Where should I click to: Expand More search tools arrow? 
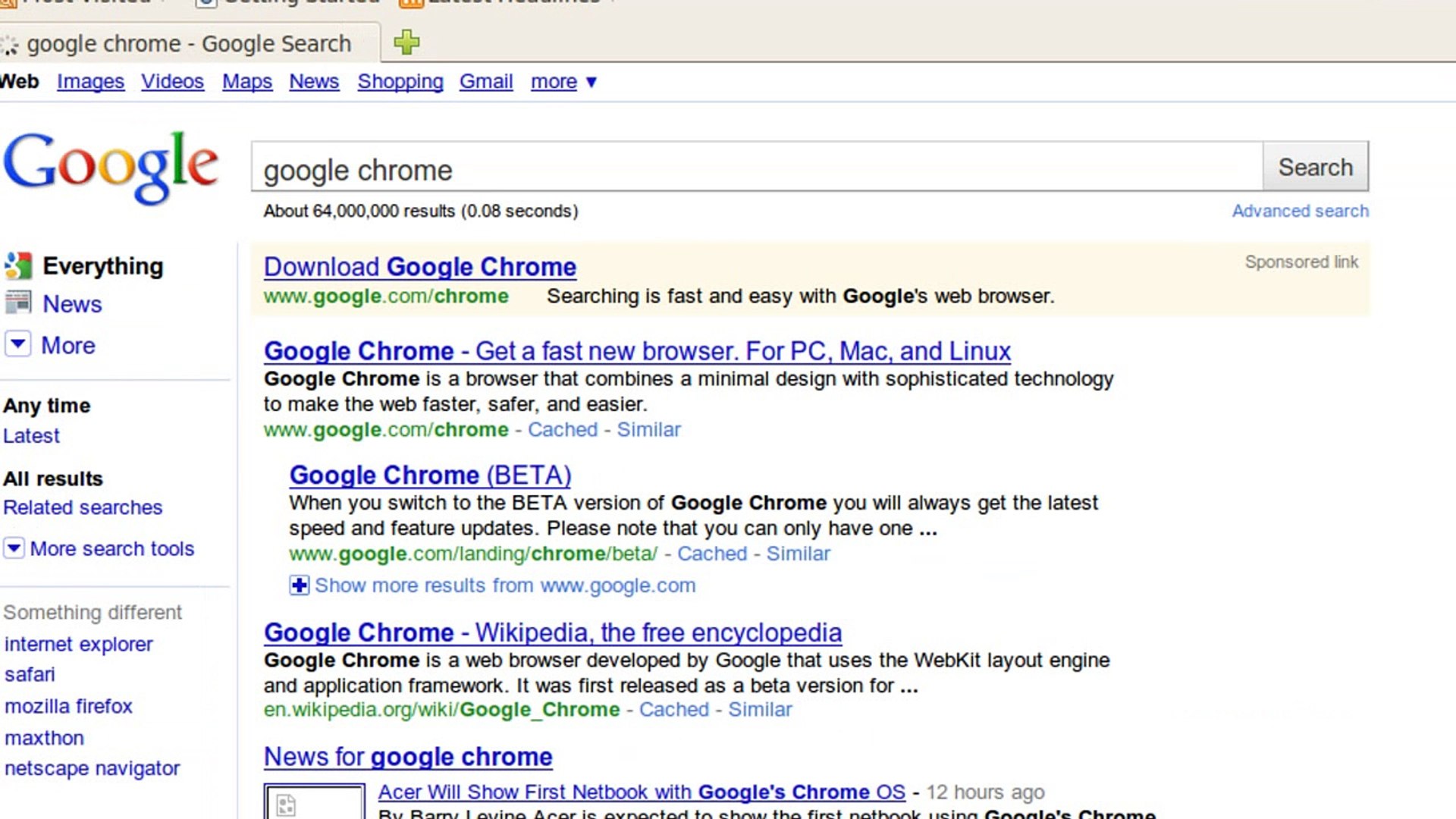[x=14, y=548]
